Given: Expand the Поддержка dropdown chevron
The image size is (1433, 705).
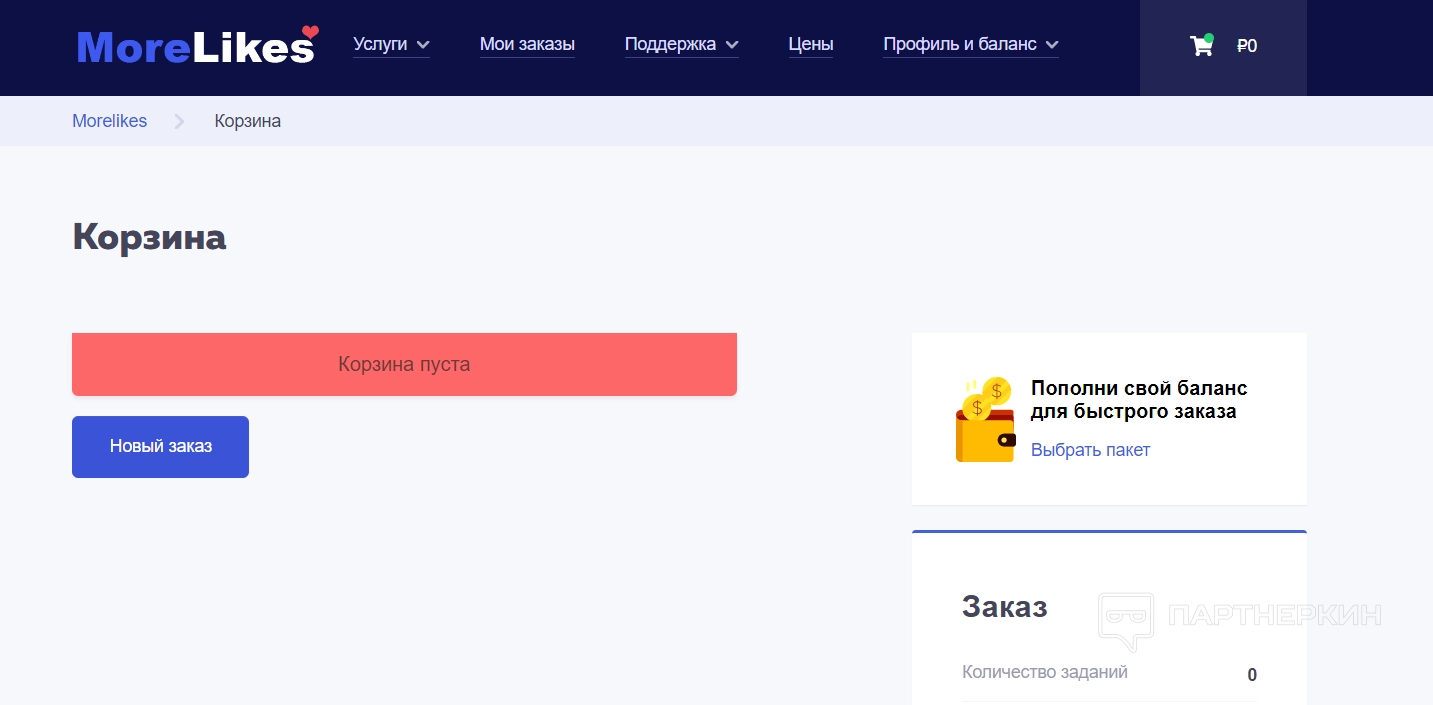Looking at the screenshot, I should coord(732,45).
